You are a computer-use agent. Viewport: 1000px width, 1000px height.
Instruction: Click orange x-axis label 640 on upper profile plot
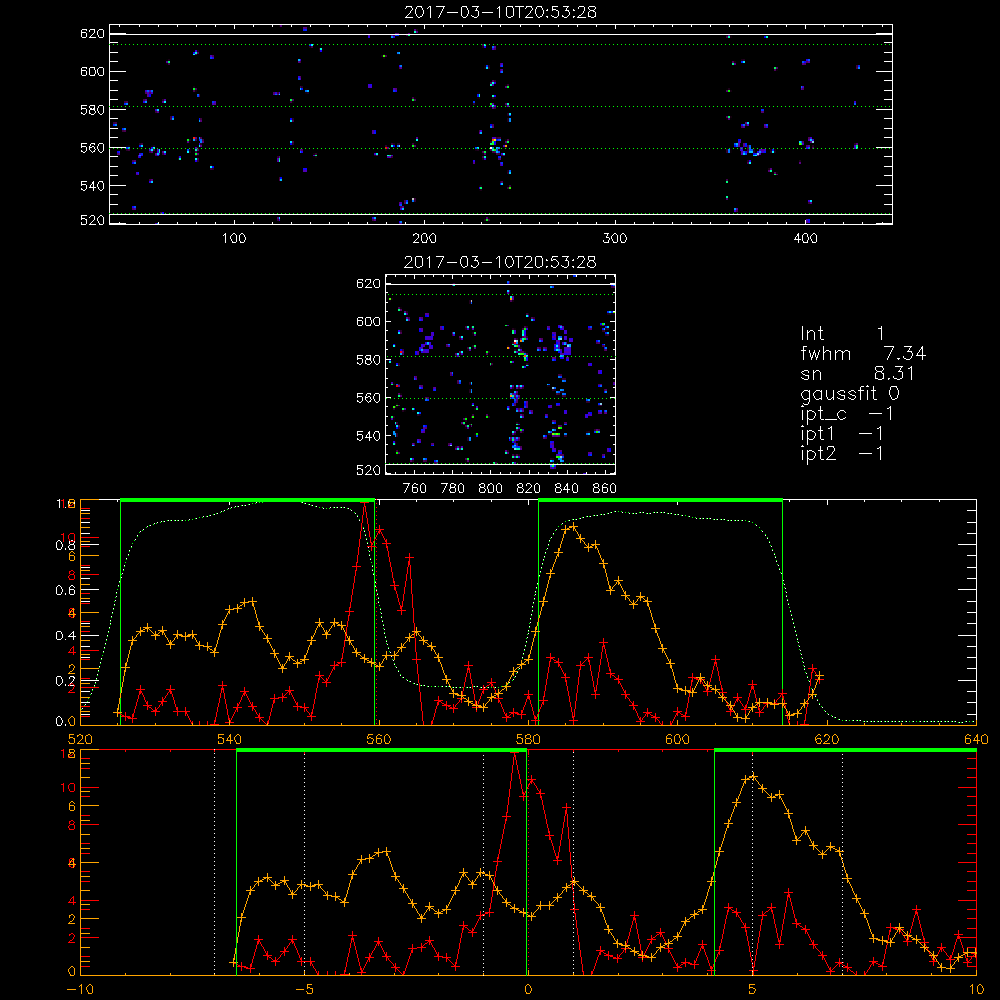coord(976,739)
